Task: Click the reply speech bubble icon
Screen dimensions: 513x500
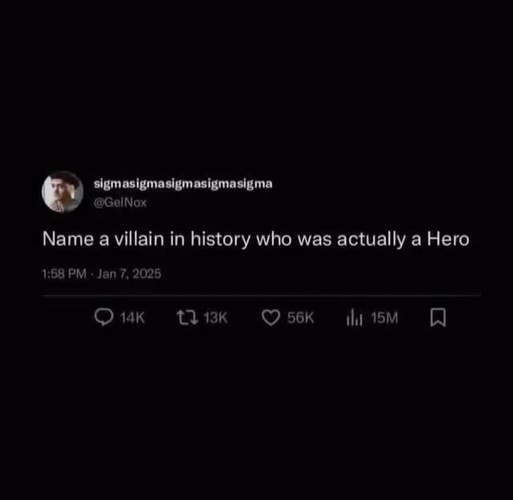Action: [104, 317]
